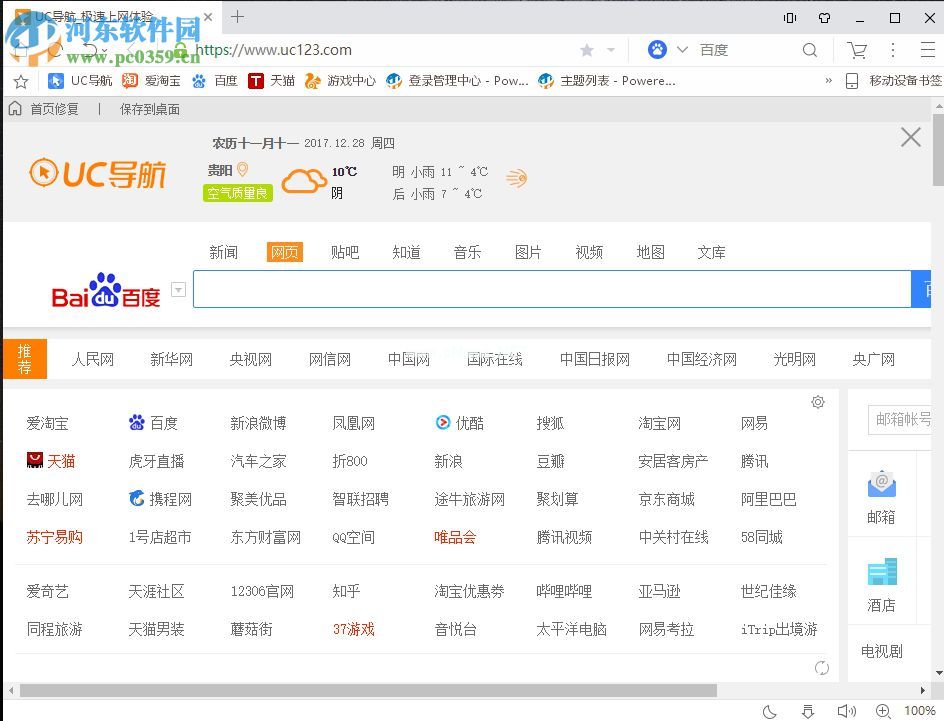Click the orange wind icon beside forecast

pos(517,178)
